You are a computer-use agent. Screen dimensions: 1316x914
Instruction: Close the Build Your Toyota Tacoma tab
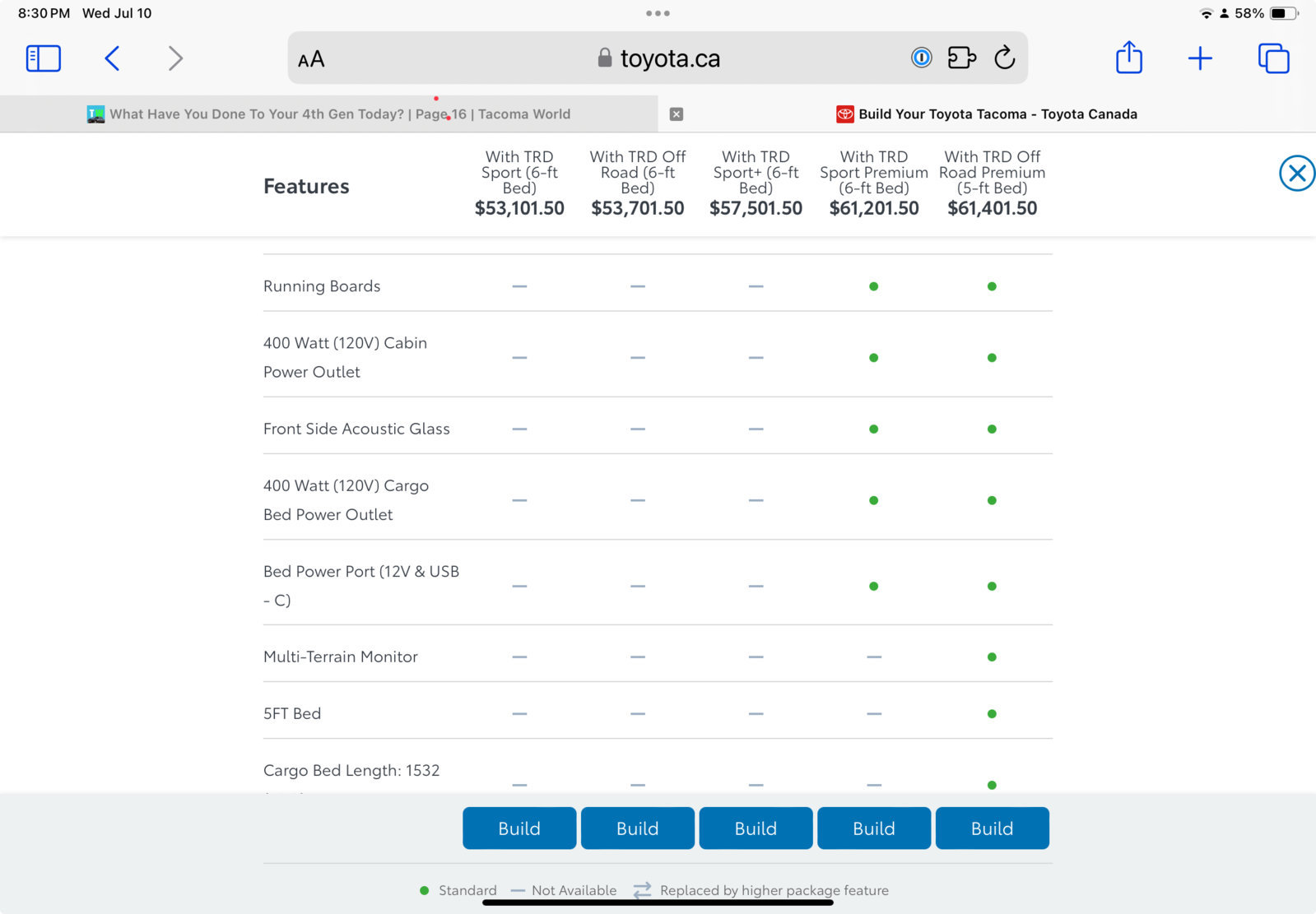click(677, 114)
